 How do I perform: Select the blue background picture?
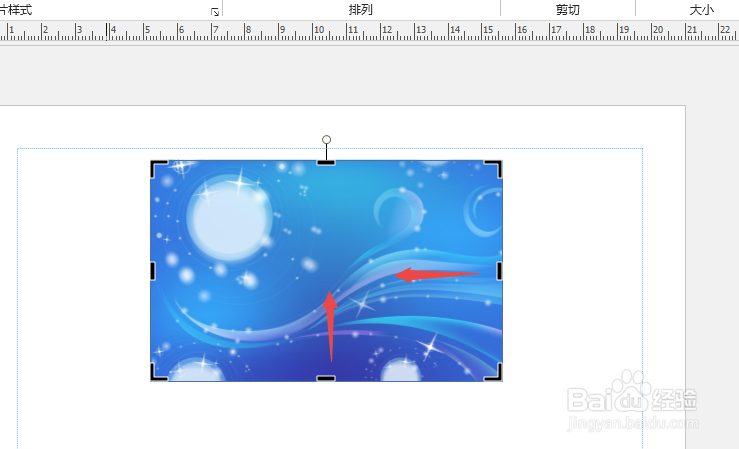click(x=326, y=270)
